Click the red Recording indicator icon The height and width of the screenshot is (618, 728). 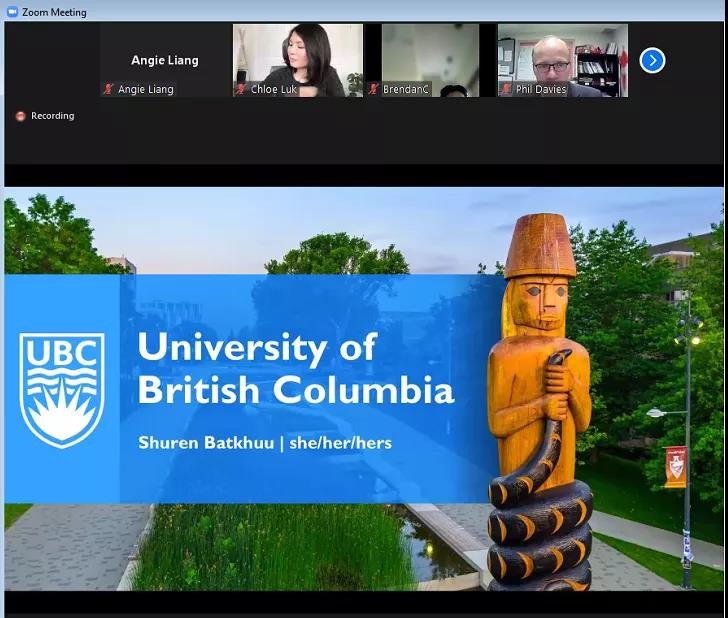tap(20, 116)
